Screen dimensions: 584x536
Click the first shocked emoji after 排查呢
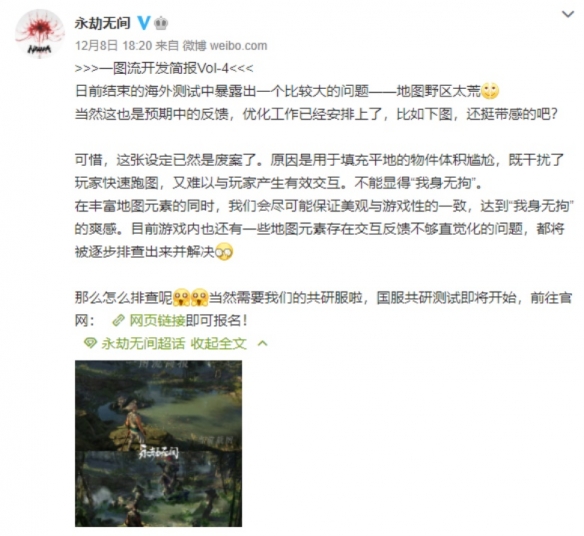pyautogui.click(x=181, y=298)
